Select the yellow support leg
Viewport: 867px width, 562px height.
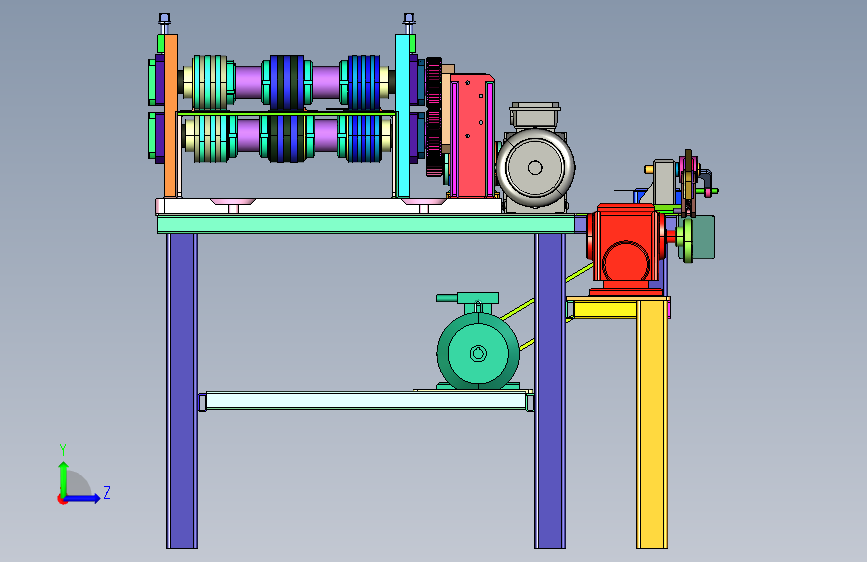click(x=652, y=424)
